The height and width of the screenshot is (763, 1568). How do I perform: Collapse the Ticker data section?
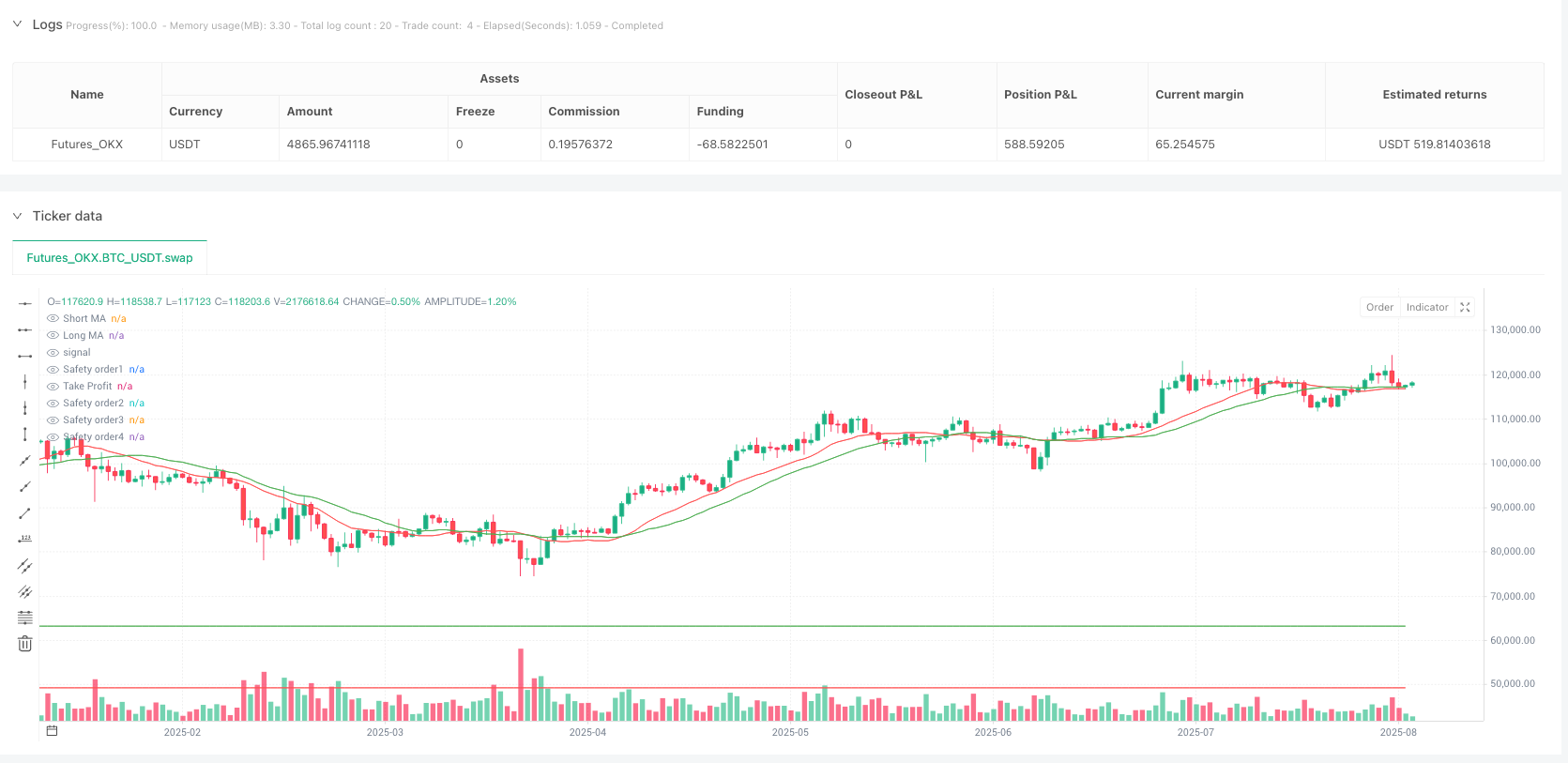click(17, 216)
